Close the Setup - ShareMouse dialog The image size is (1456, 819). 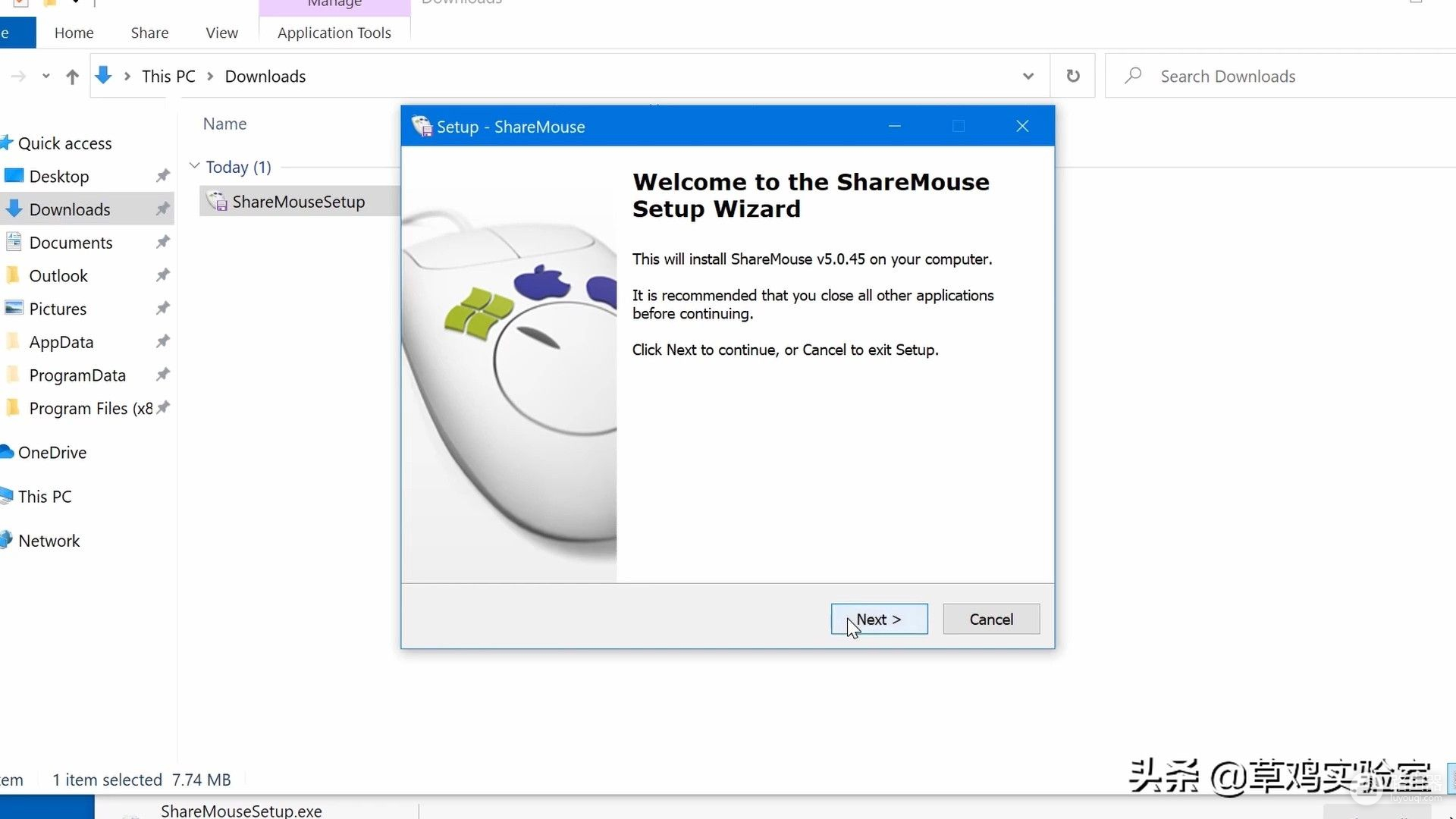pos(1022,126)
